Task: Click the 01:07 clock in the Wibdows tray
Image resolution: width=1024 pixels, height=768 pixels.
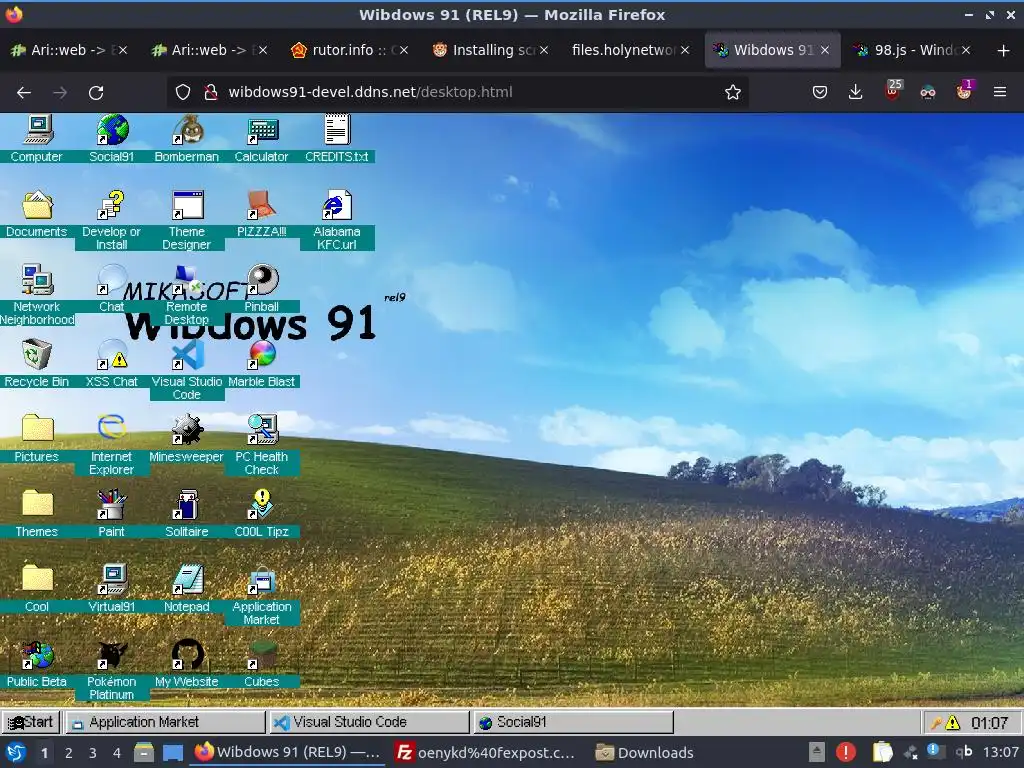Action: pos(989,723)
